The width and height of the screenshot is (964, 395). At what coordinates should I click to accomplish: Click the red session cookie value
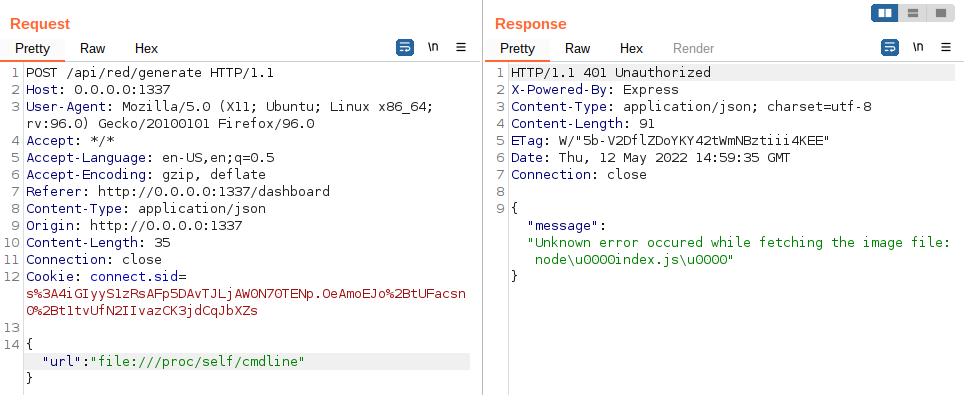pyautogui.click(x=246, y=302)
